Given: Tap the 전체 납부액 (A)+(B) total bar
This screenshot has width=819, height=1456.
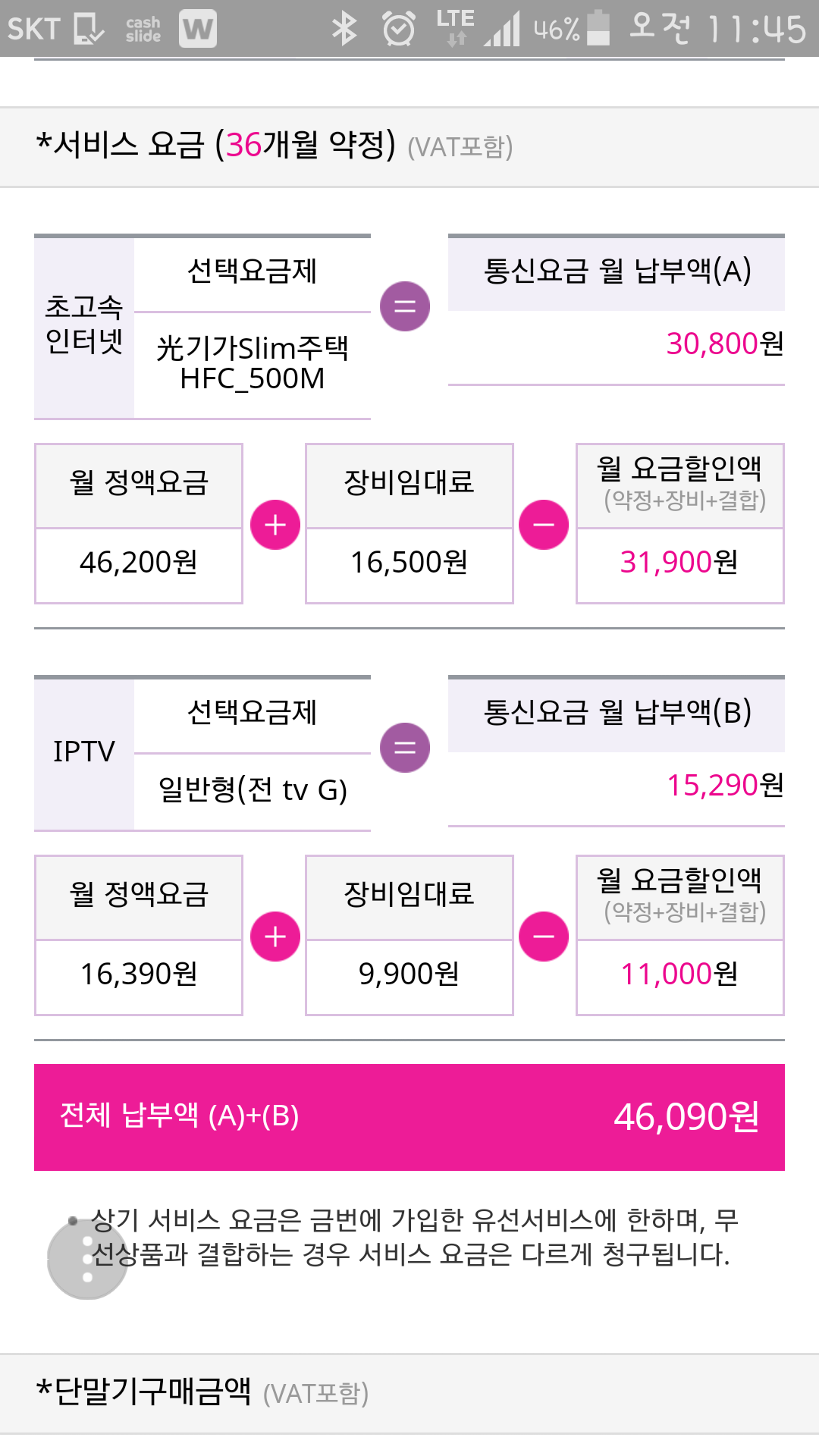Looking at the screenshot, I should [x=409, y=1117].
